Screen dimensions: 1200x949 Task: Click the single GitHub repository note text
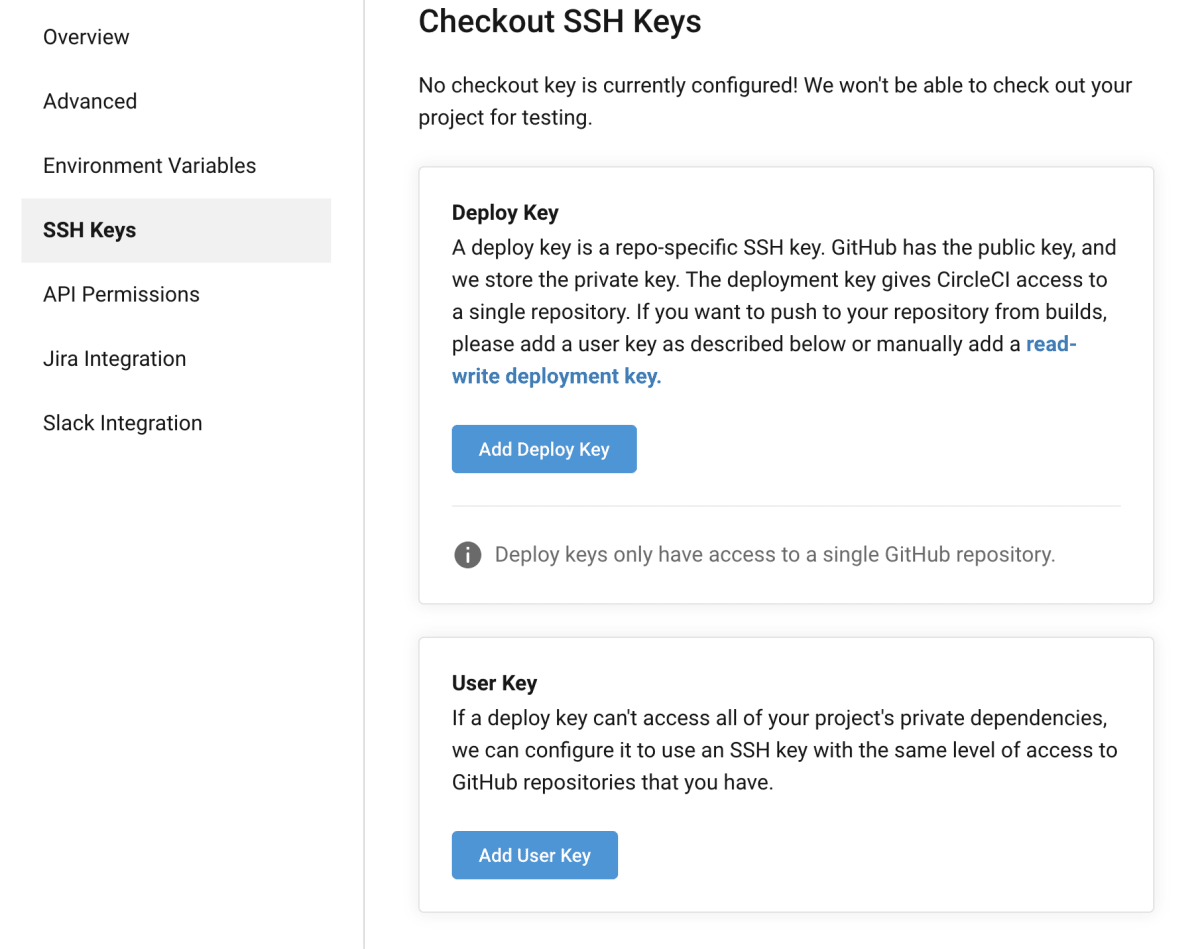pos(774,554)
